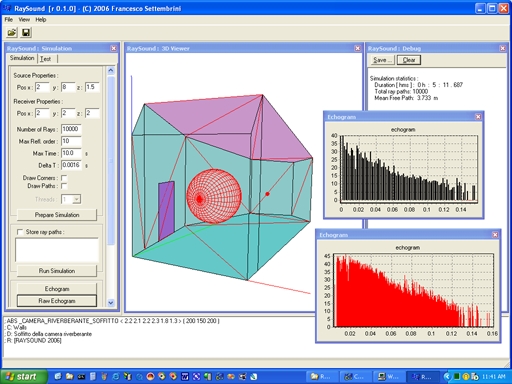Click the Clear button in Debug panel
Image resolution: width=512 pixels, height=384 pixels.
pos(409,60)
